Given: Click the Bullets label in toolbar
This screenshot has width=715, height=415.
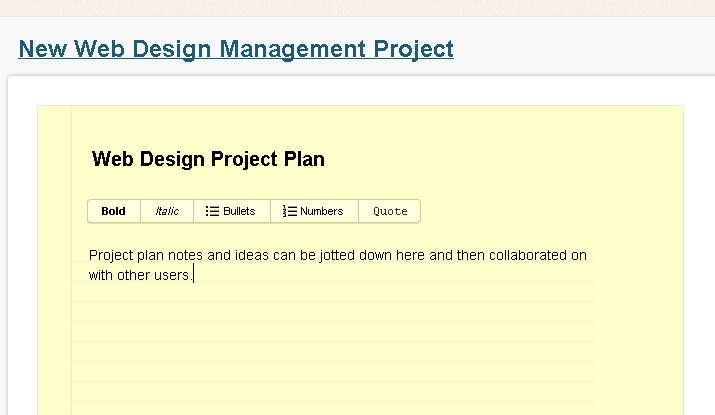Looking at the screenshot, I should (239, 211).
